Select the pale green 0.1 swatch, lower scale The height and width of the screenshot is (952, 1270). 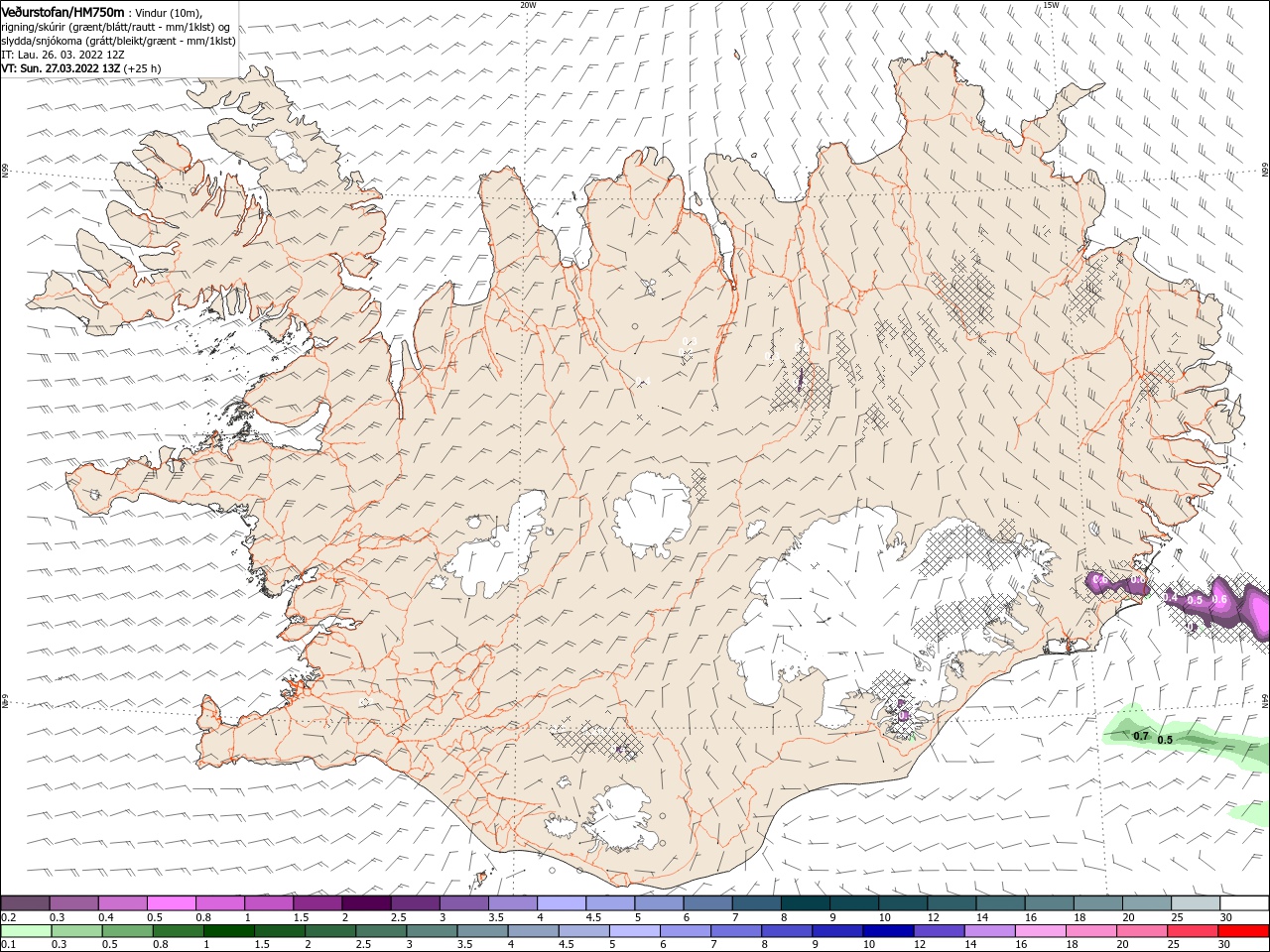26,931
